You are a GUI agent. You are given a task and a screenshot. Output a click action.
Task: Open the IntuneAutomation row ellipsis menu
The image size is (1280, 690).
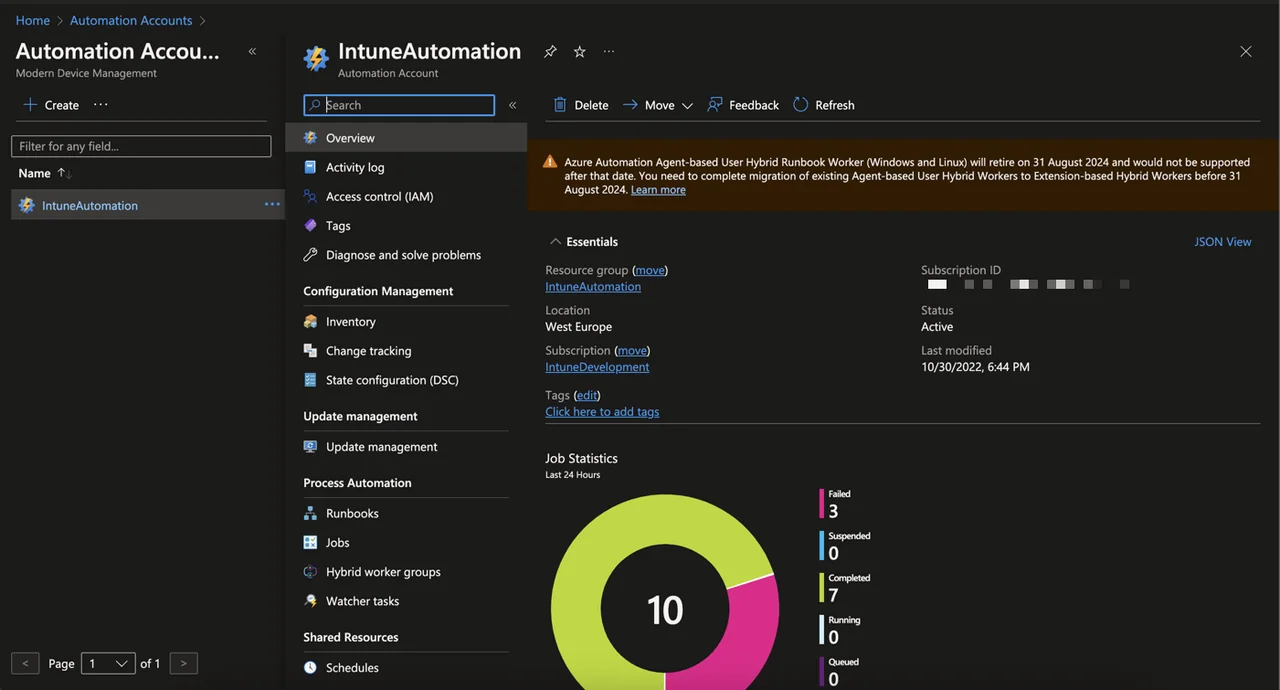(x=272, y=204)
